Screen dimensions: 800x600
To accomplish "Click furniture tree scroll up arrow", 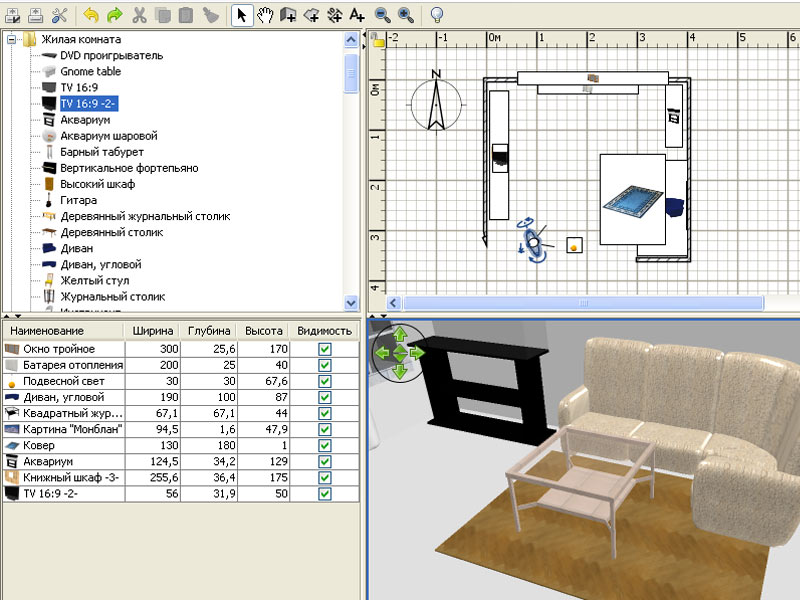I will coord(351,39).
